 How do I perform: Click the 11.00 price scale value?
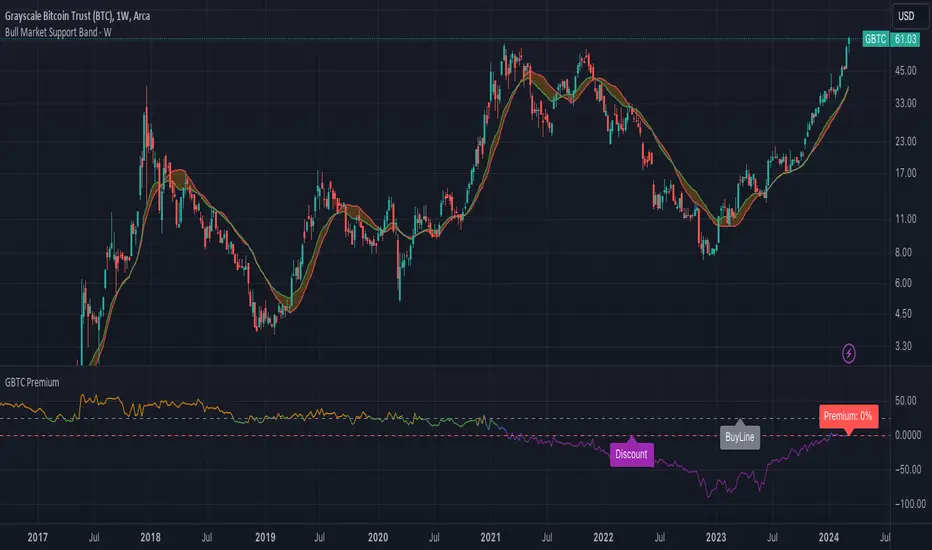click(x=905, y=219)
